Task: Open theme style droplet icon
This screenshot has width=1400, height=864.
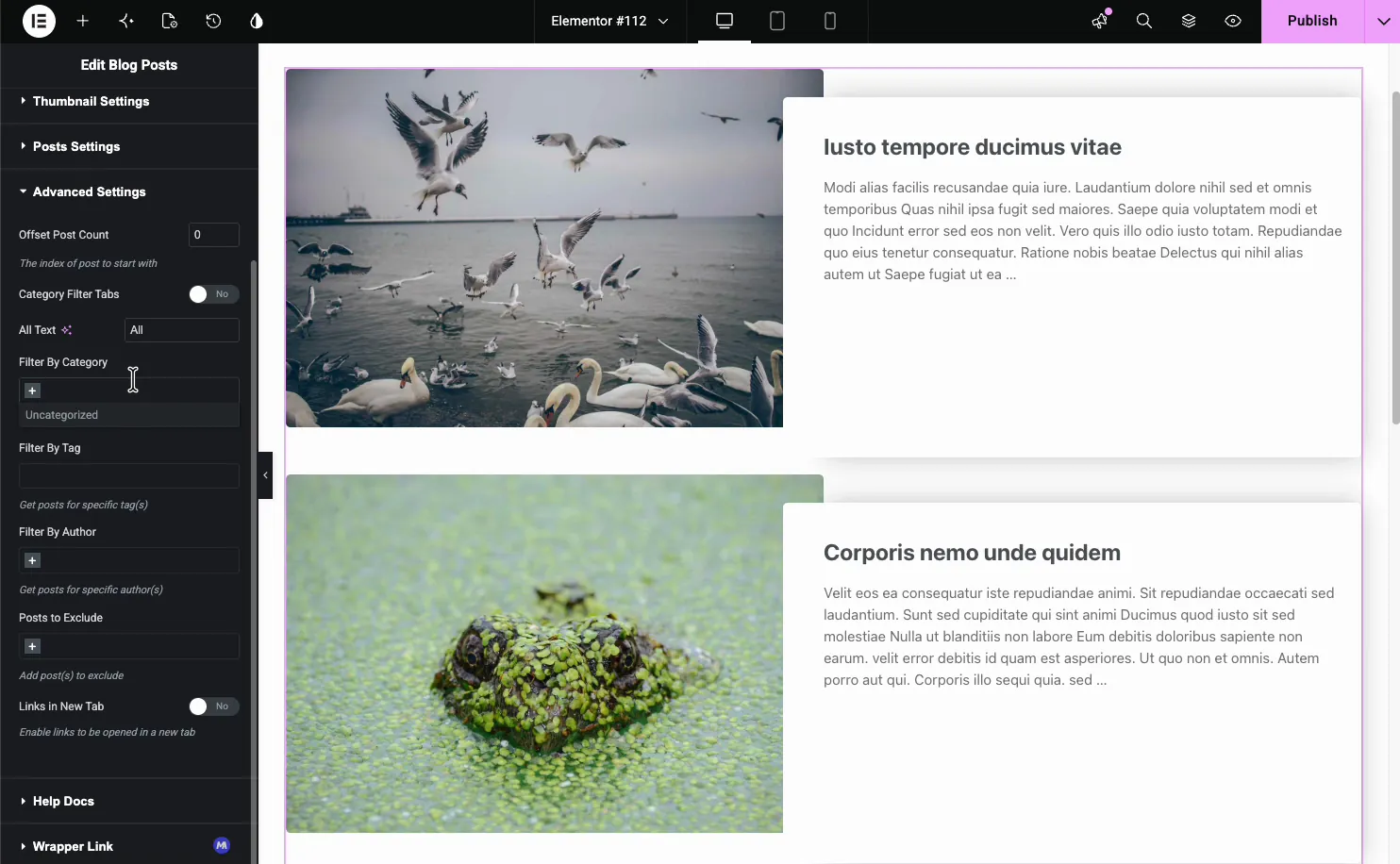Action: (257, 21)
